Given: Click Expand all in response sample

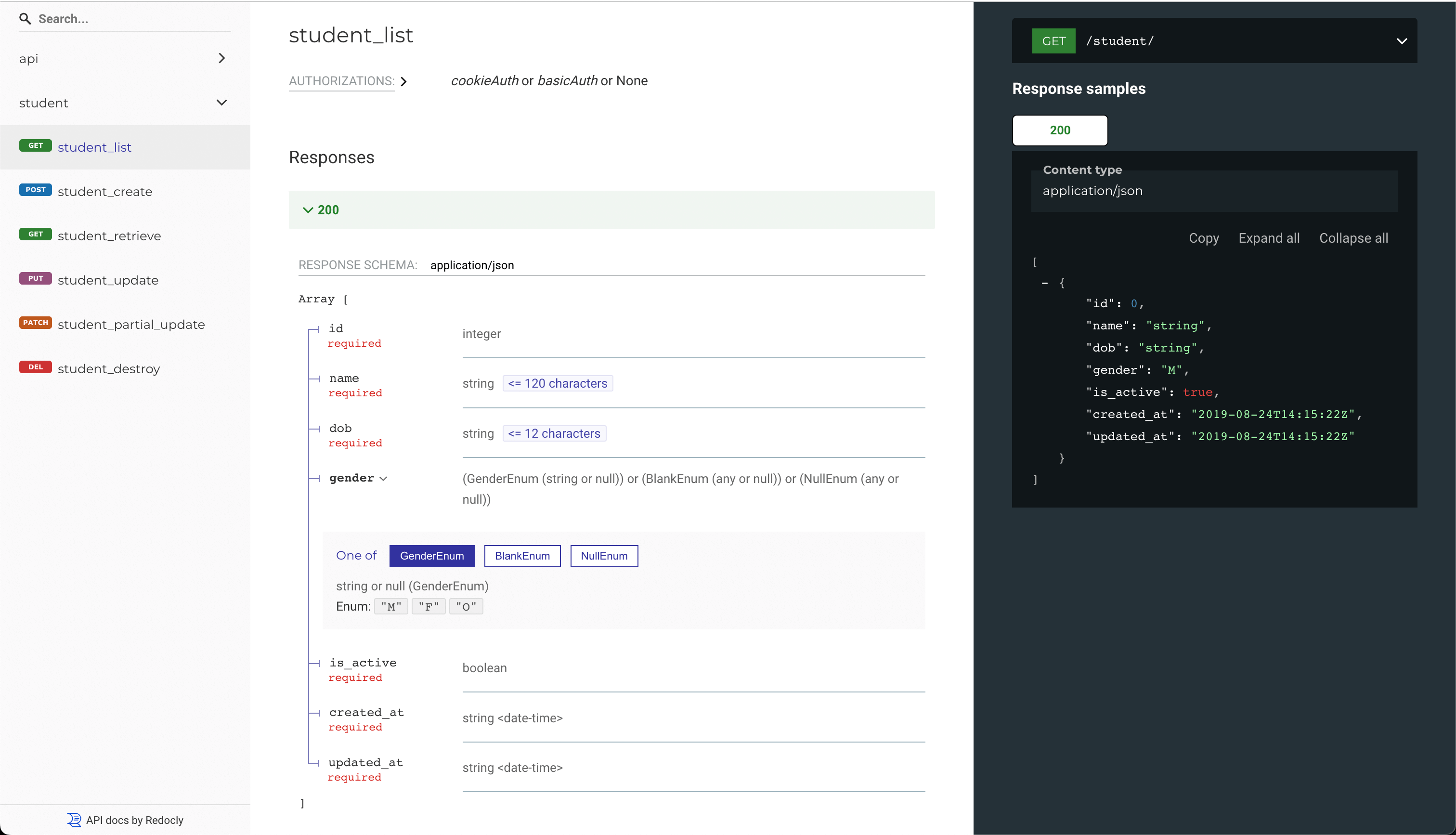Looking at the screenshot, I should pyautogui.click(x=1269, y=238).
